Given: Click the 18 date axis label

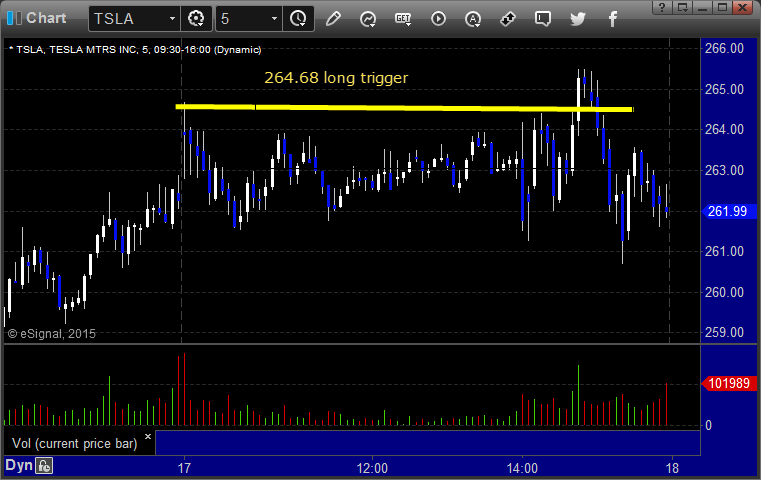Looking at the screenshot, I should (x=672, y=468).
